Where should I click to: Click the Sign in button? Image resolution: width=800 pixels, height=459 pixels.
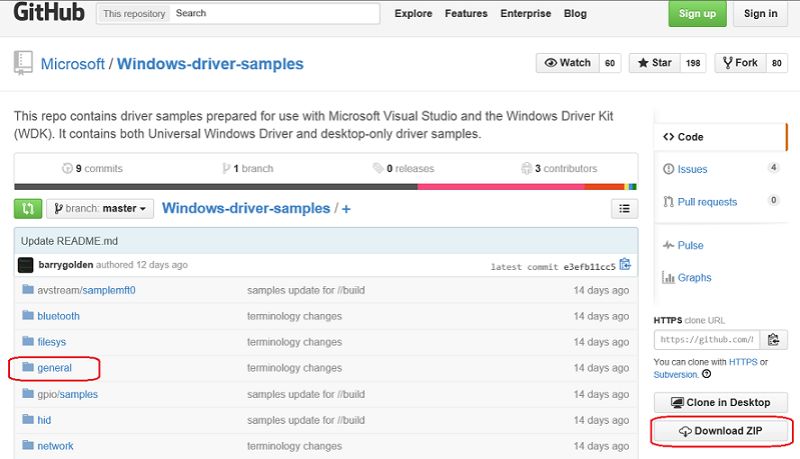(x=760, y=14)
